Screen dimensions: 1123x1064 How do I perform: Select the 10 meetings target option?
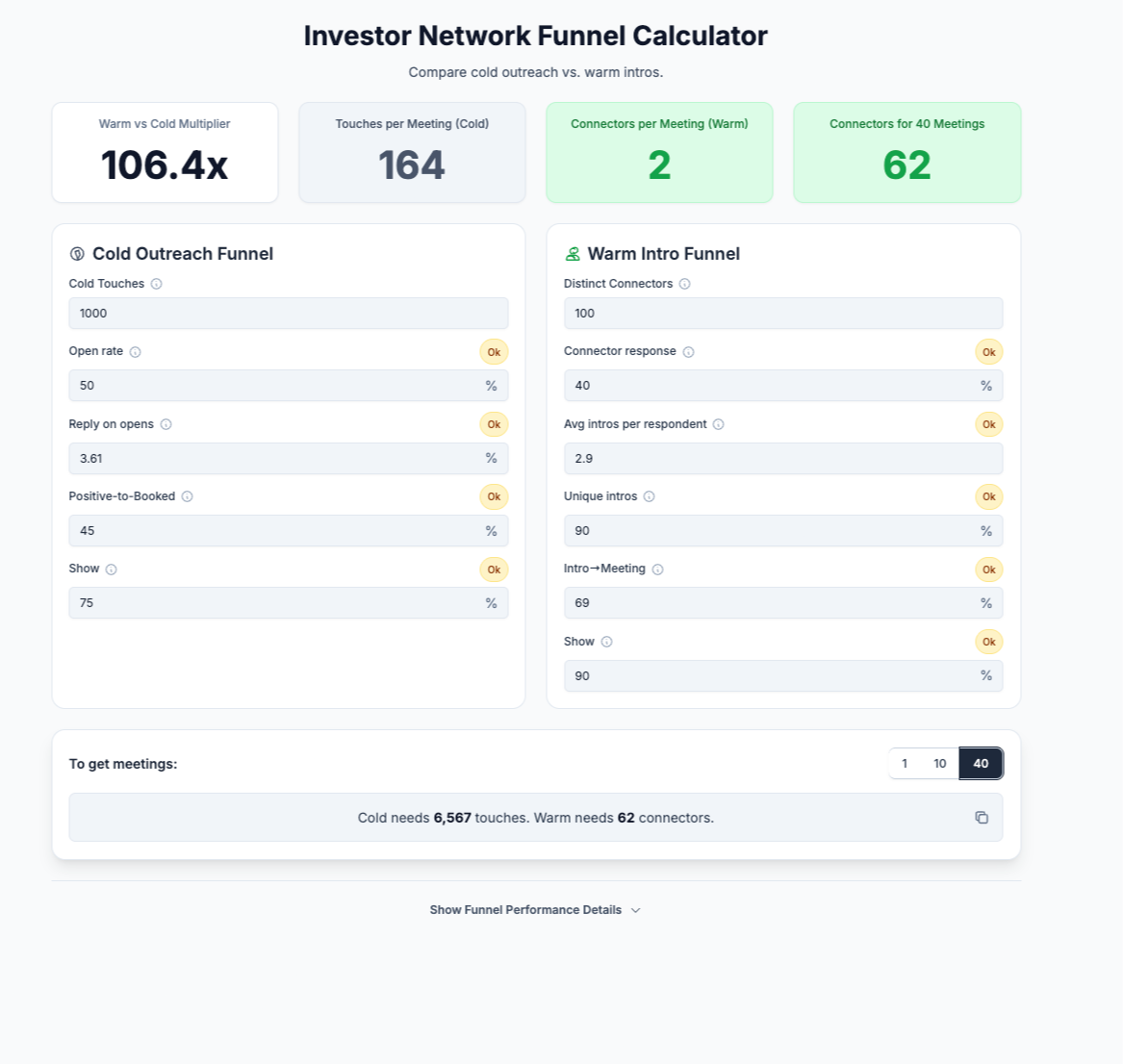pos(940,764)
